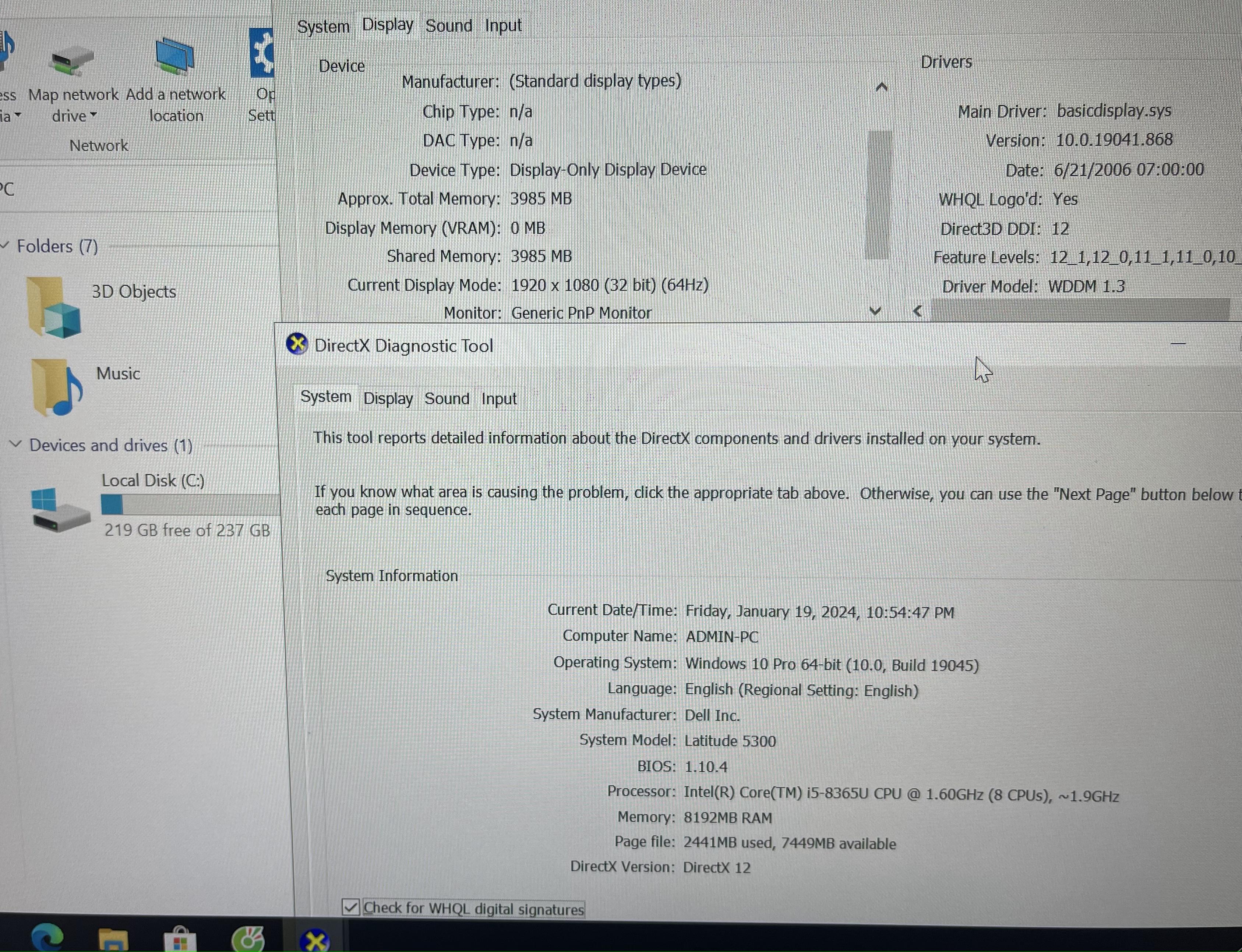
Task: Click the DirectX dxdiag taskbar icon
Action: [315, 941]
